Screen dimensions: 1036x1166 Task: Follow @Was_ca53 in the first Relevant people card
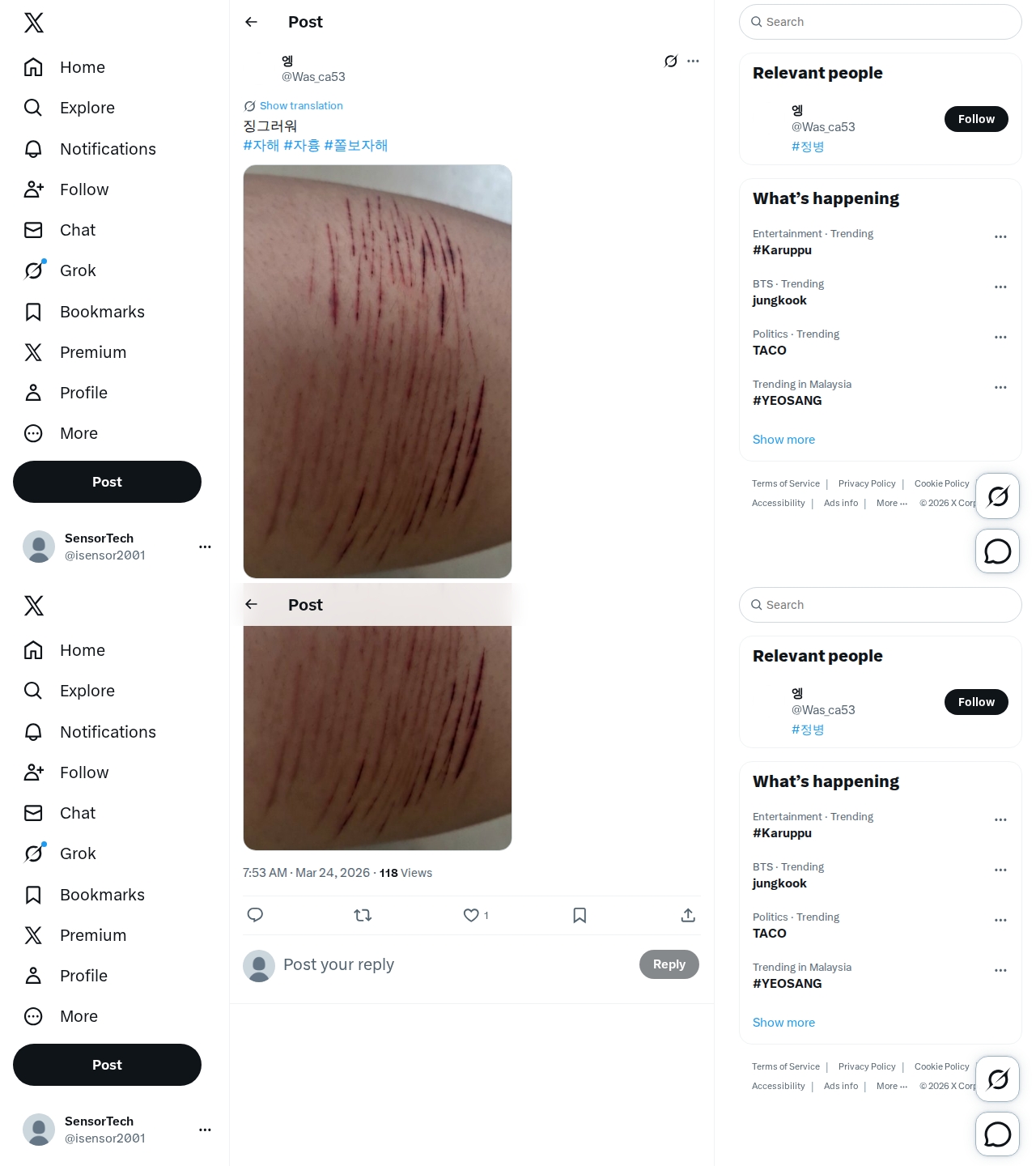976,119
